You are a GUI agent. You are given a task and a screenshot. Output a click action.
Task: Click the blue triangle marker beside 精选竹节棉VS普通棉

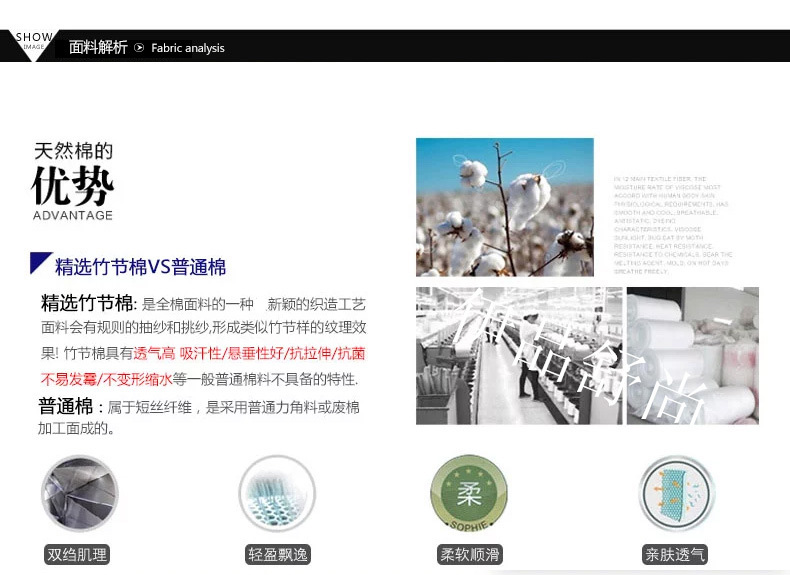click(40, 264)
